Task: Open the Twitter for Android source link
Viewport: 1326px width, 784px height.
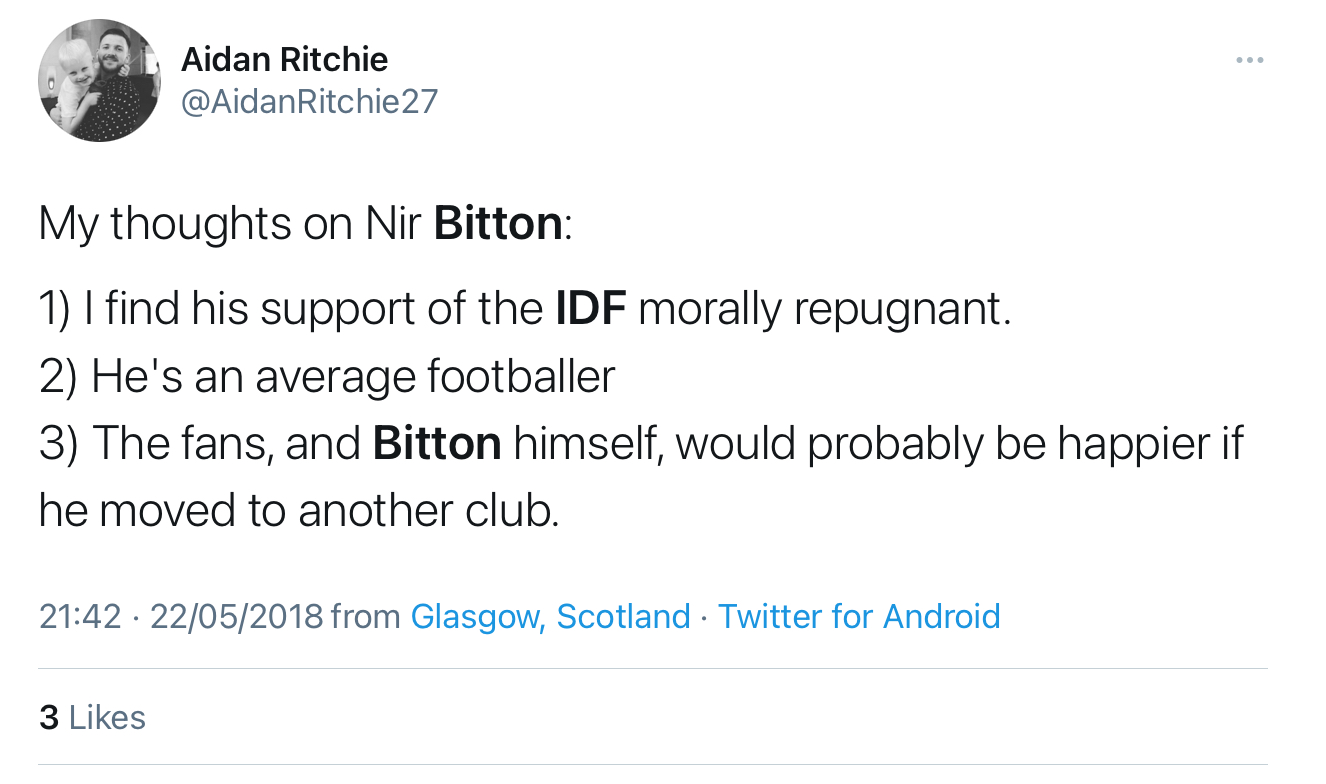Action: coord(859,616)
